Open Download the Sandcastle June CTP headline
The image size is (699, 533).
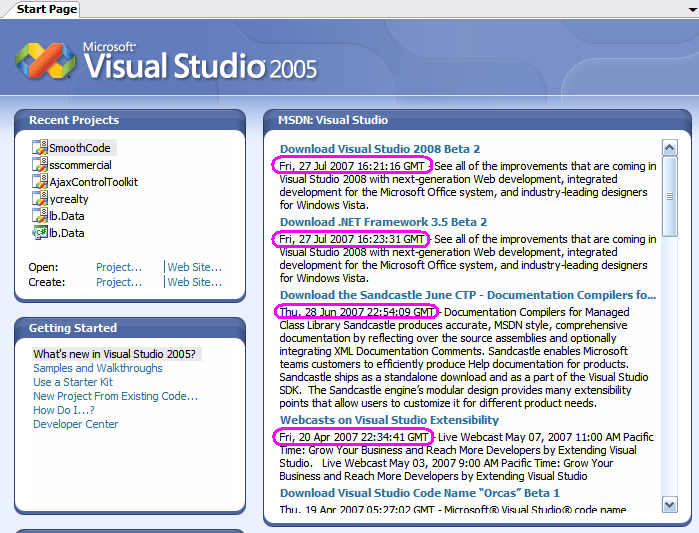coord(468,295)
